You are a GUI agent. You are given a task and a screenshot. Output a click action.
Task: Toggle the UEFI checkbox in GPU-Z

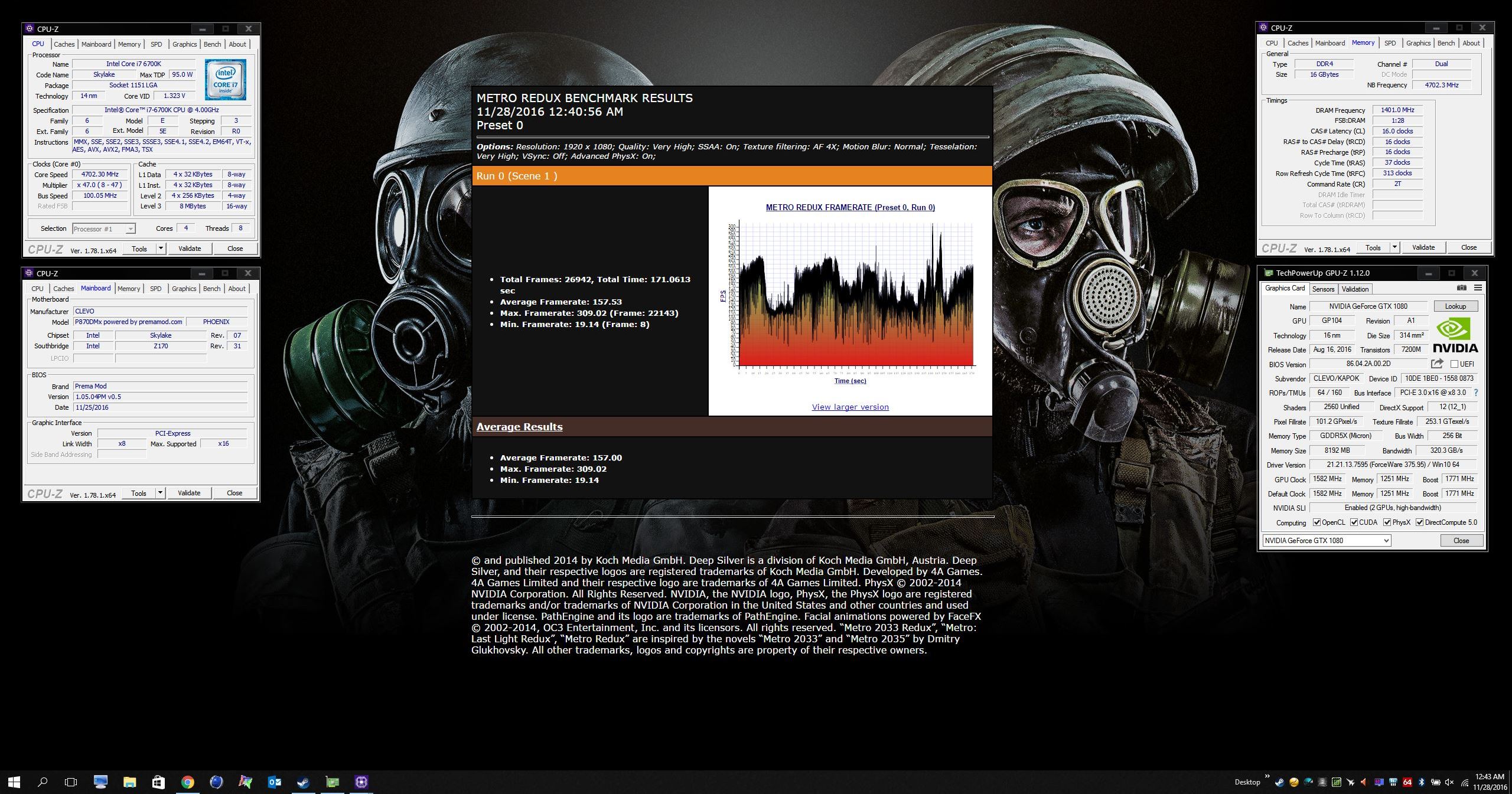point(1454,364)
